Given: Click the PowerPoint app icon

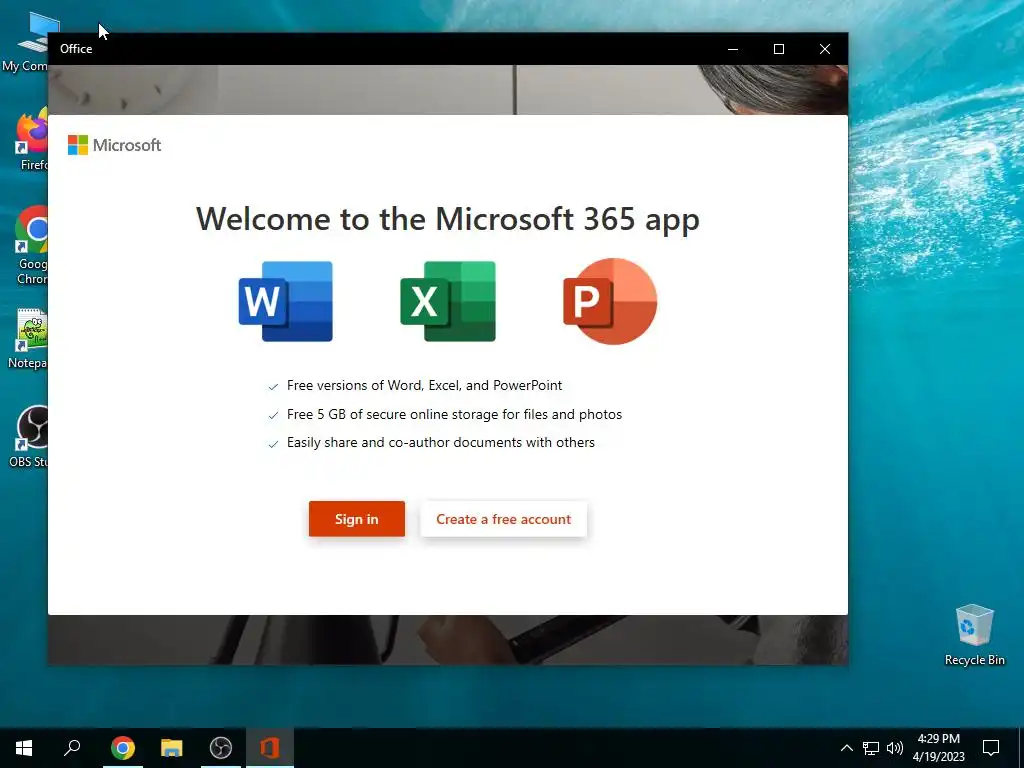Looking at the screenshot, I should 610,301.
